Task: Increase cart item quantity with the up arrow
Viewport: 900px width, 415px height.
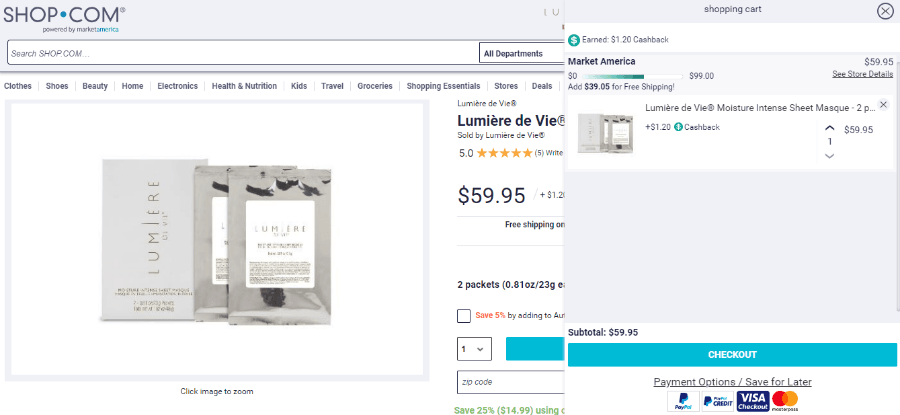Action: pyautogui.click(x=829, y=128)
